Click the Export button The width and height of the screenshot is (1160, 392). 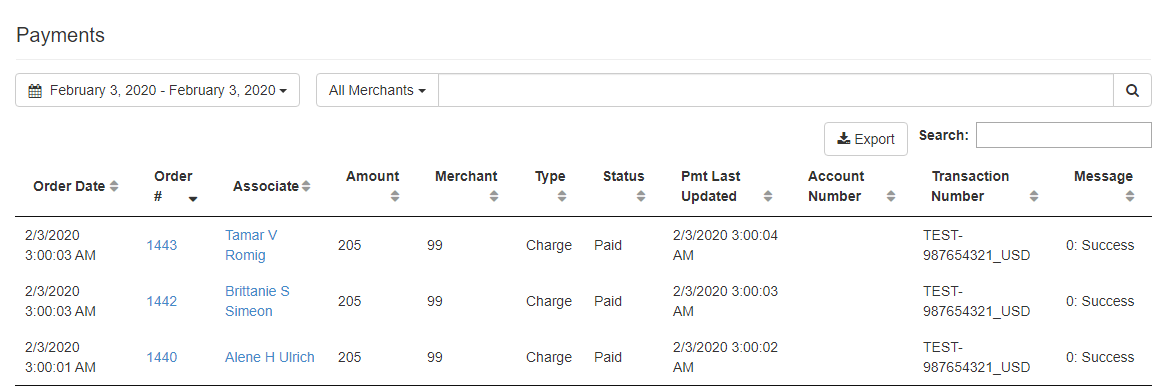click(866, 139)
